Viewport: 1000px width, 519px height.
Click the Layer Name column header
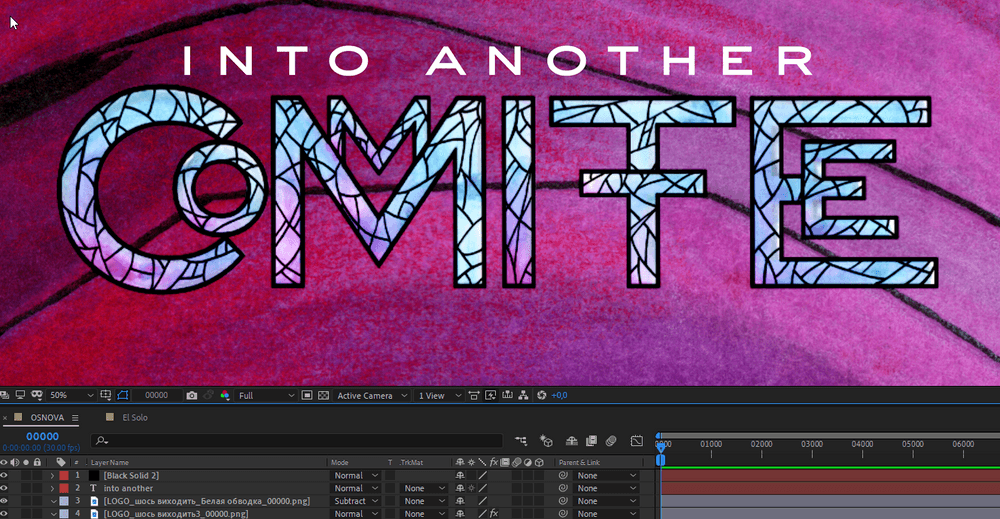pyautogui.click(x=110, y=462)
